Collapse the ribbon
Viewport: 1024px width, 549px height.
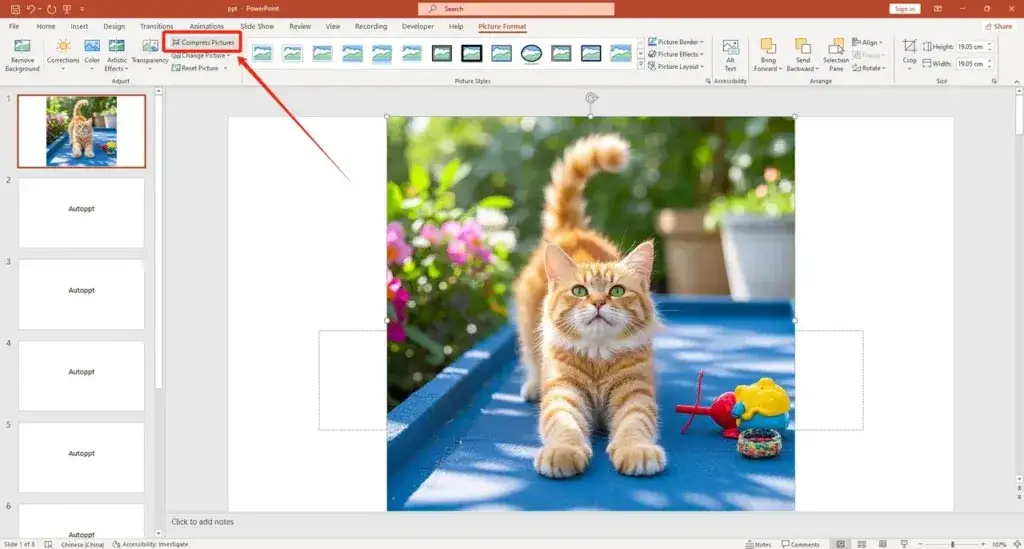1016,82
